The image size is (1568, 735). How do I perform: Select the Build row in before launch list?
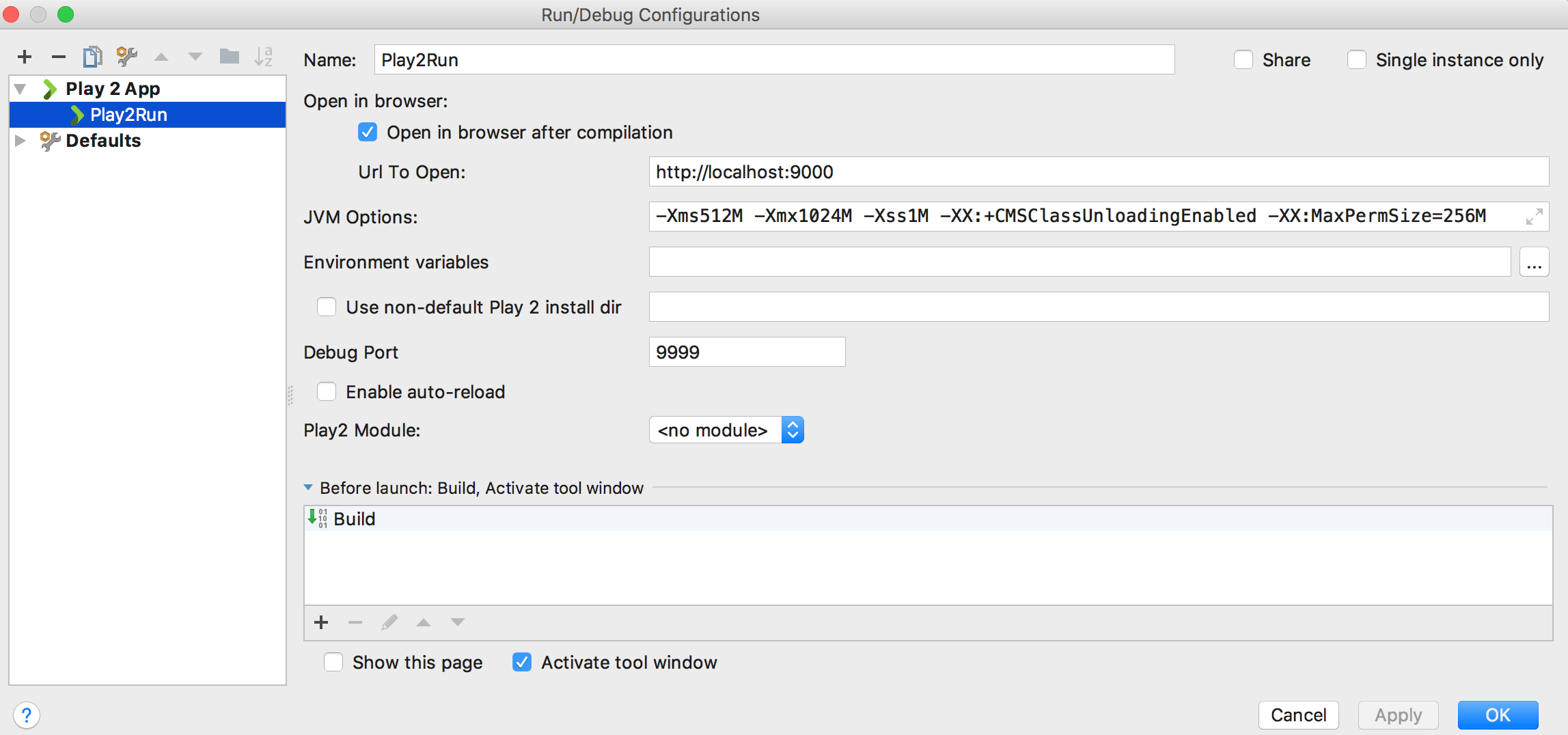coord(929,519)
